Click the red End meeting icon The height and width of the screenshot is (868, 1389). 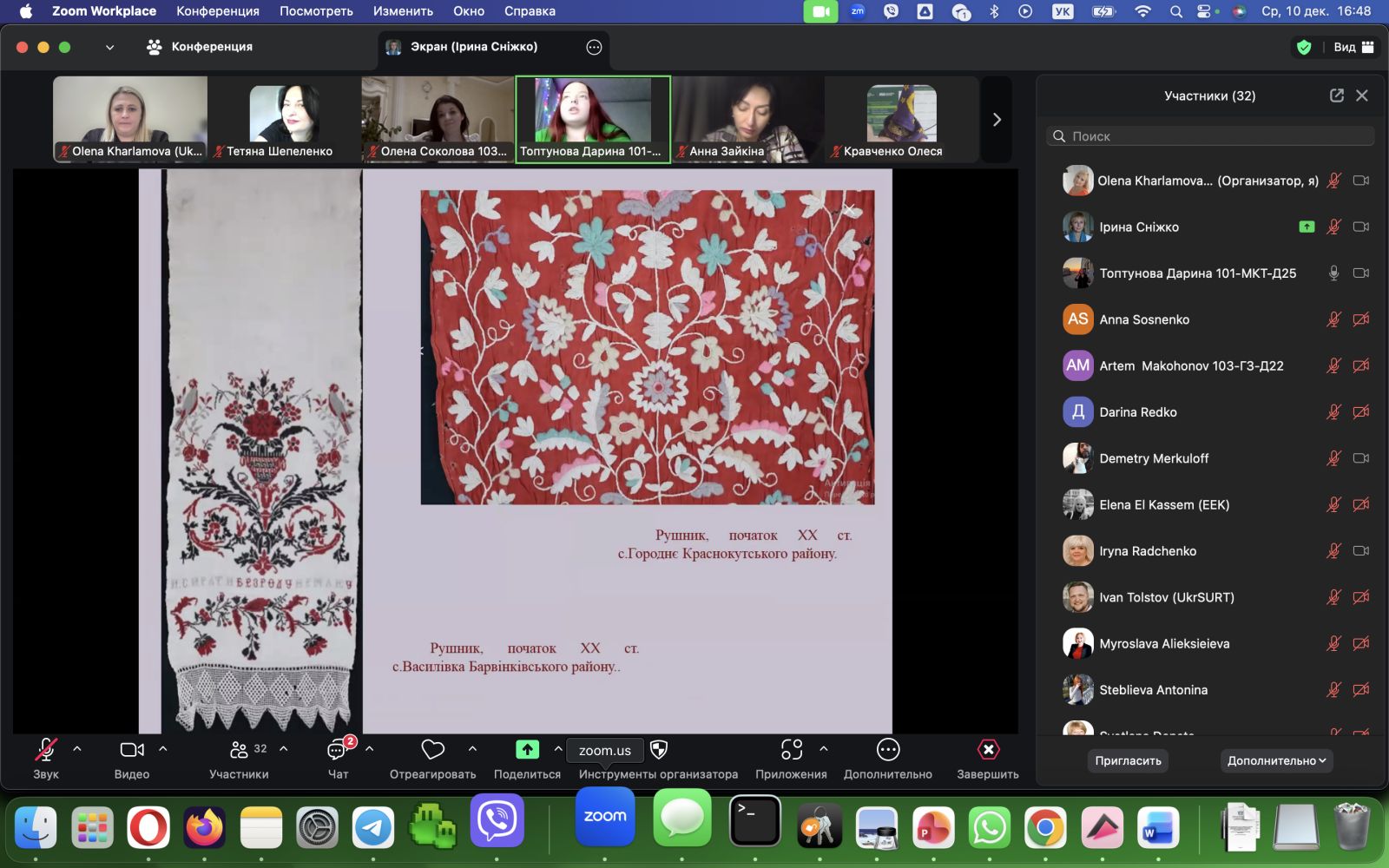988,750
